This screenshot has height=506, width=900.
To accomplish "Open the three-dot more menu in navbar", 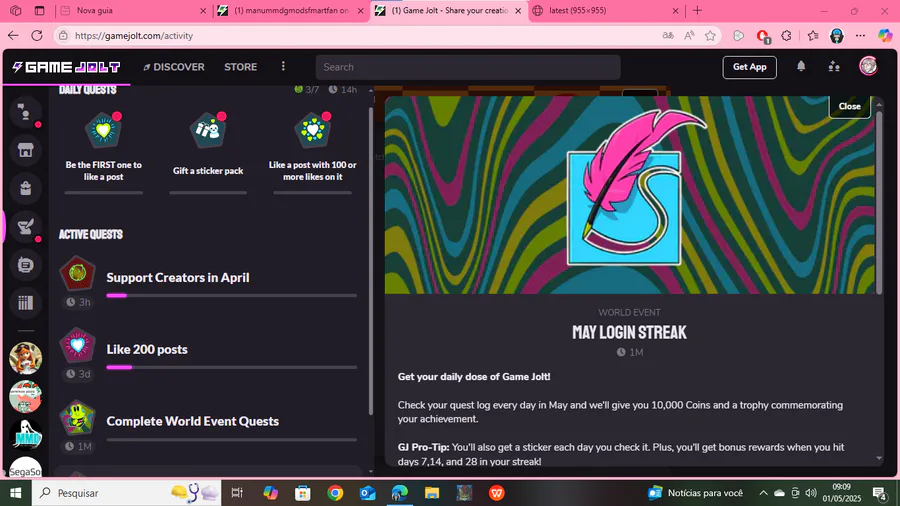I will pyautogui.click(x=283, y=67).
